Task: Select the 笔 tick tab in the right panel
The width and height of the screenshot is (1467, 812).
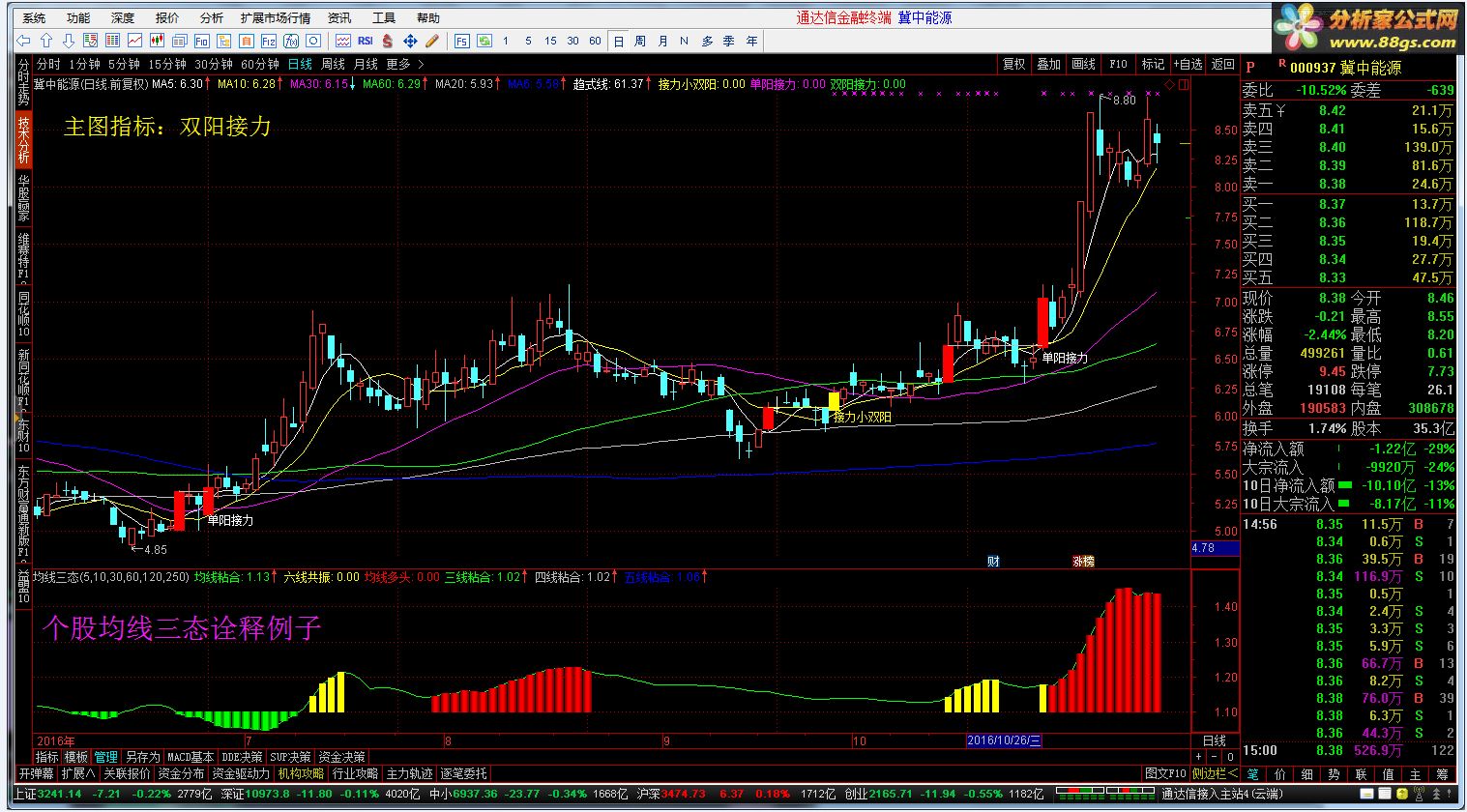Action: 1252,773
